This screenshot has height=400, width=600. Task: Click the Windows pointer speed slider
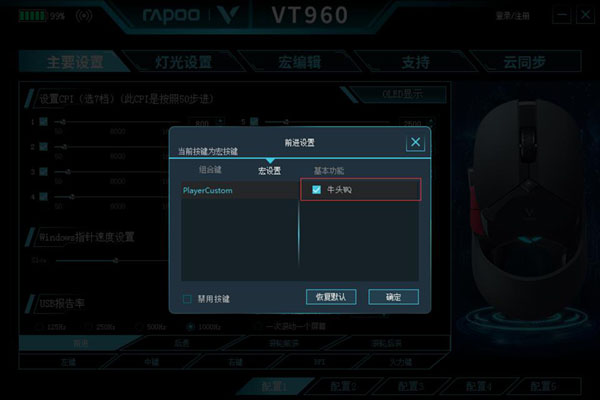[x=111, y=261]
